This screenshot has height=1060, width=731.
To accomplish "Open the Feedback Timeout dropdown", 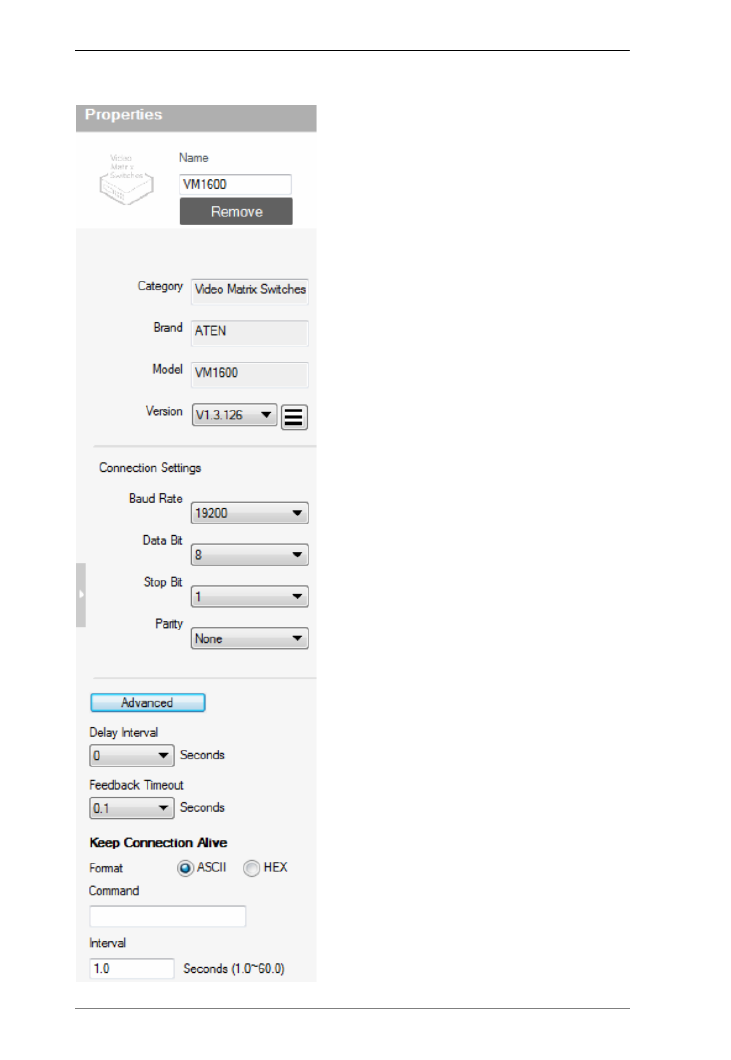I will tap(132, 808).
